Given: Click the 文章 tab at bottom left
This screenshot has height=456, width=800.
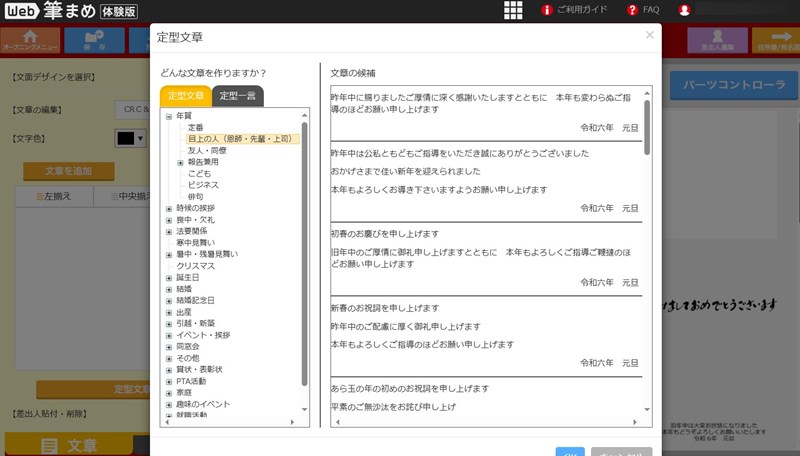Looking at the screenshot, I should pyautogui.click(x=69, y=445).
